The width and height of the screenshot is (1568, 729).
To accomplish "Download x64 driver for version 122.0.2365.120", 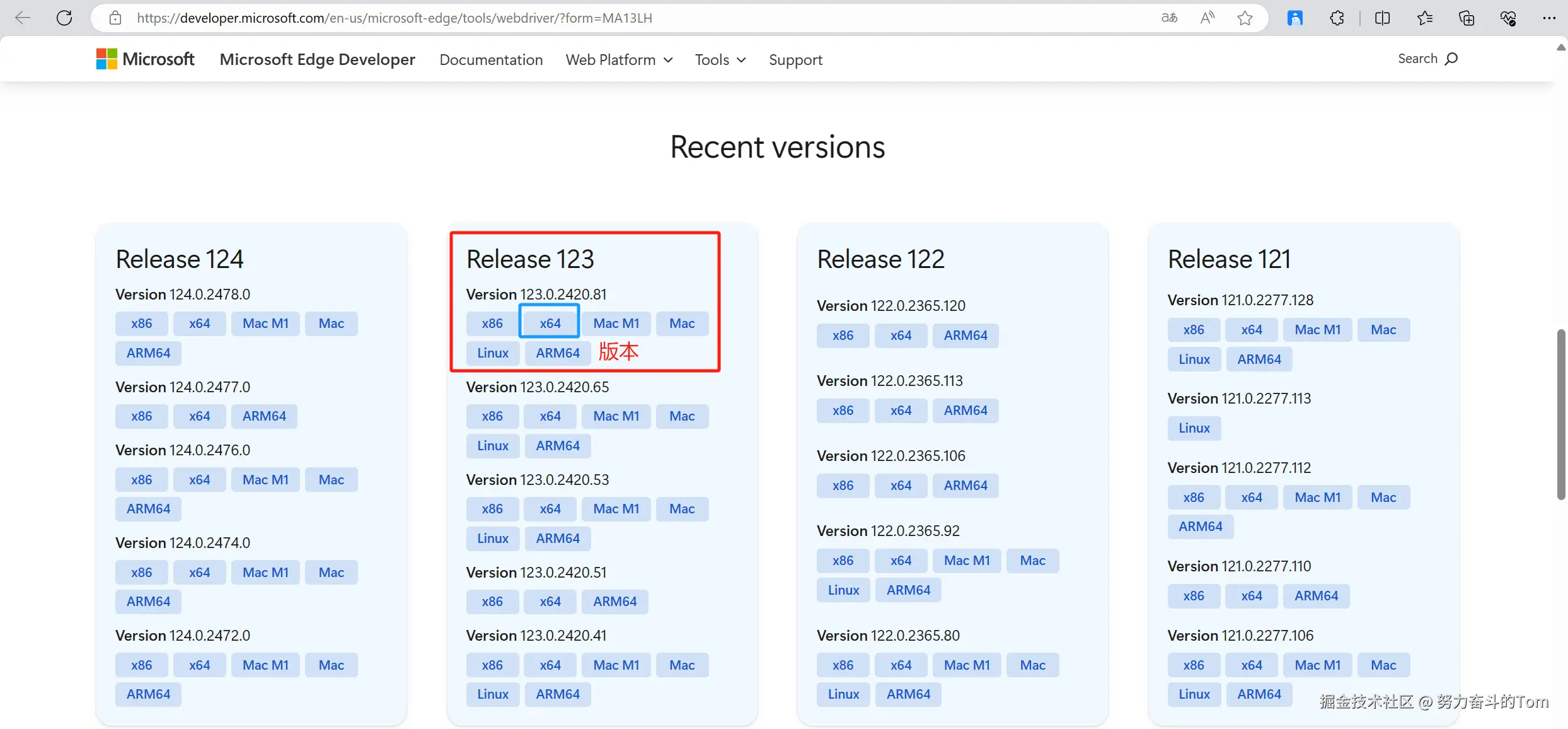I will 901,335.
